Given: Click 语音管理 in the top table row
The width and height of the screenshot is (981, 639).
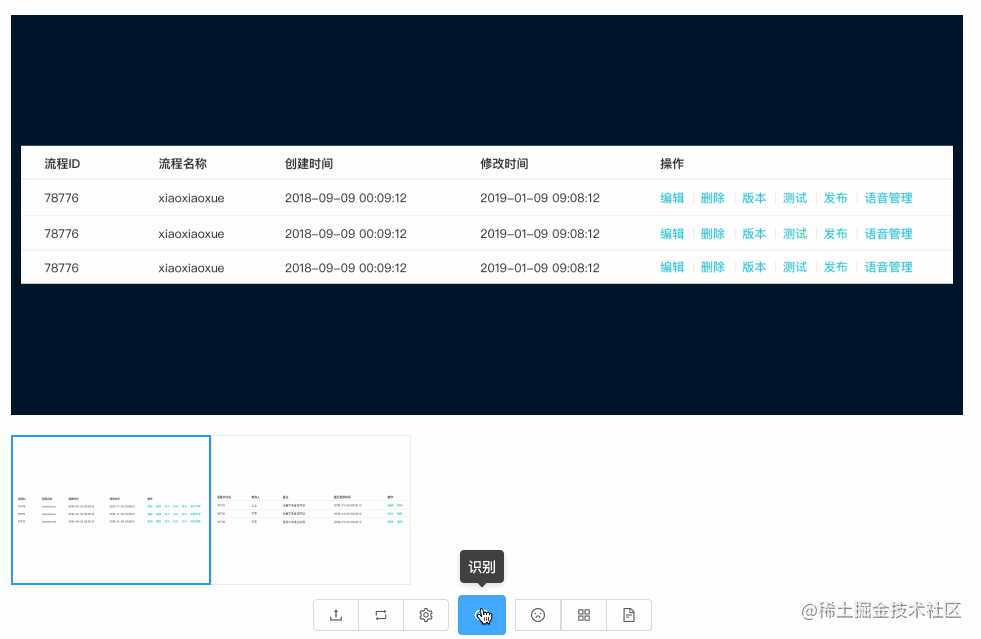Looking at the screenshot, I should pos(888,198).
